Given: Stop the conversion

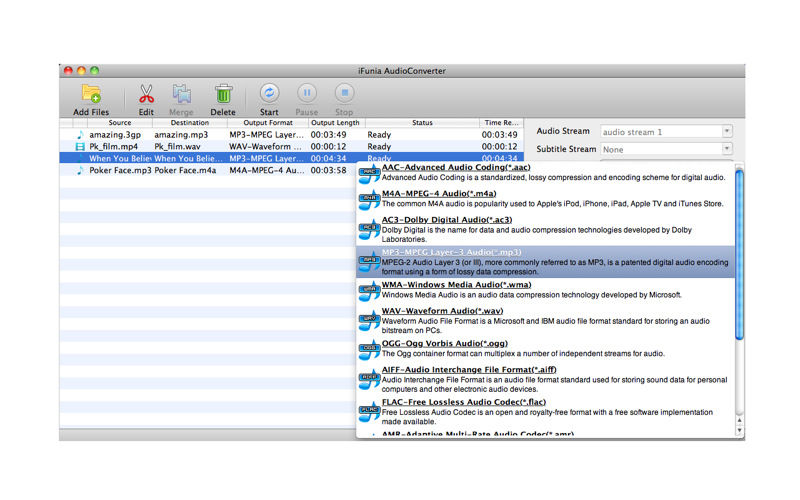Looking at the screenshot, I should pos(344,93).
